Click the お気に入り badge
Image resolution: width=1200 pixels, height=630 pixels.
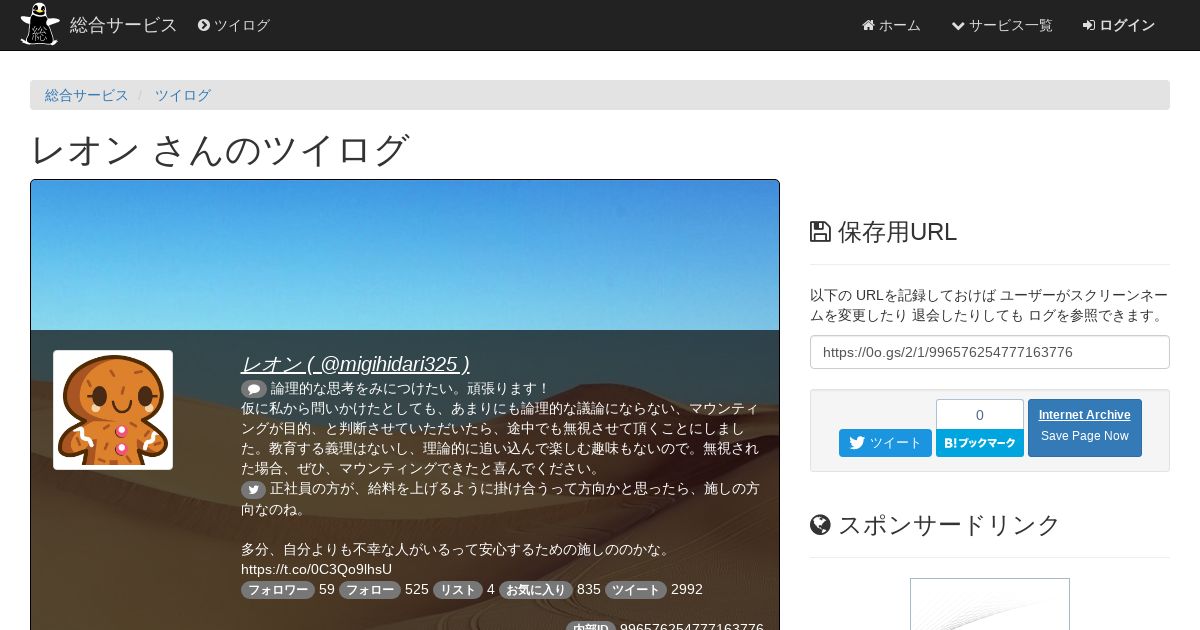pyautogui.click(x=536, y=590)
